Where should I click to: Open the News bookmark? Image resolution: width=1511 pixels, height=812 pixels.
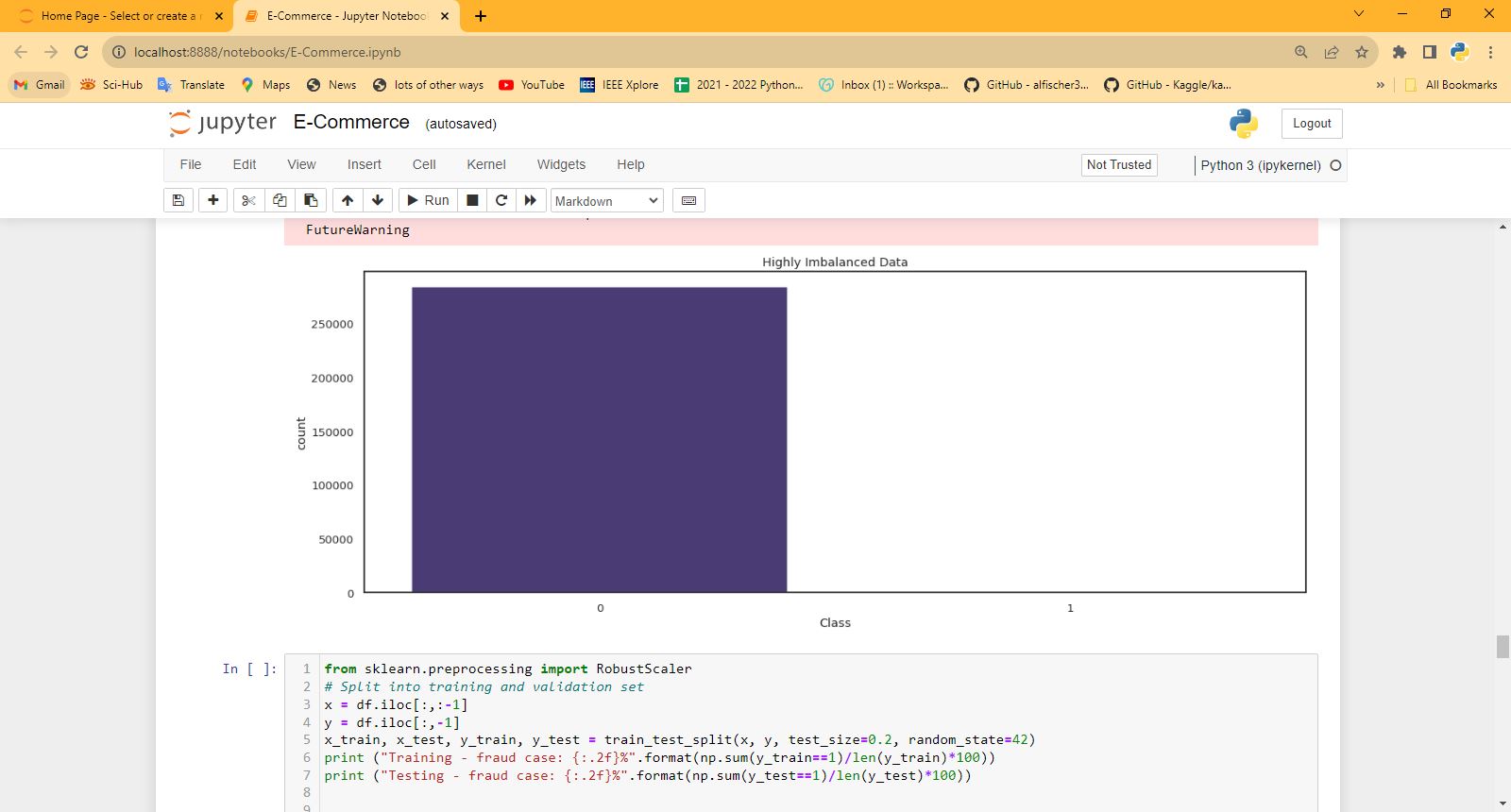(331, 85)
